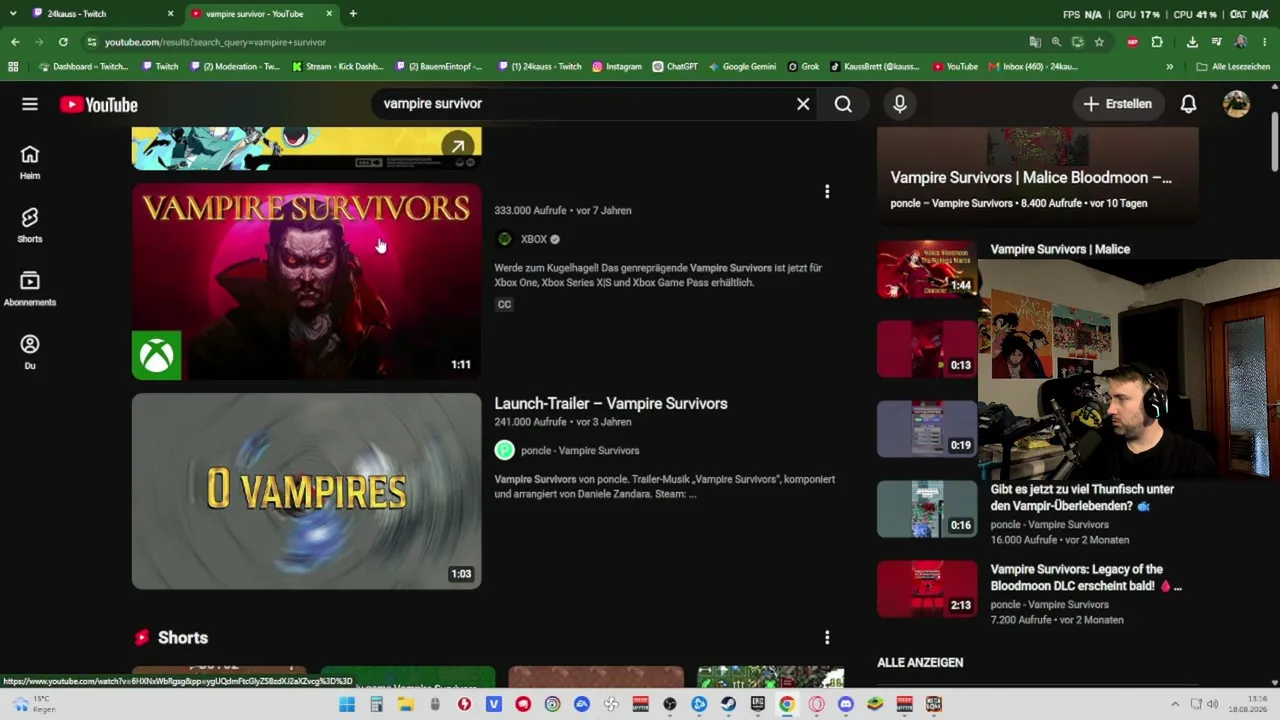Click the Chrome address bar URL
This screenshot has height=720, width=1280.
click(215, 42)
